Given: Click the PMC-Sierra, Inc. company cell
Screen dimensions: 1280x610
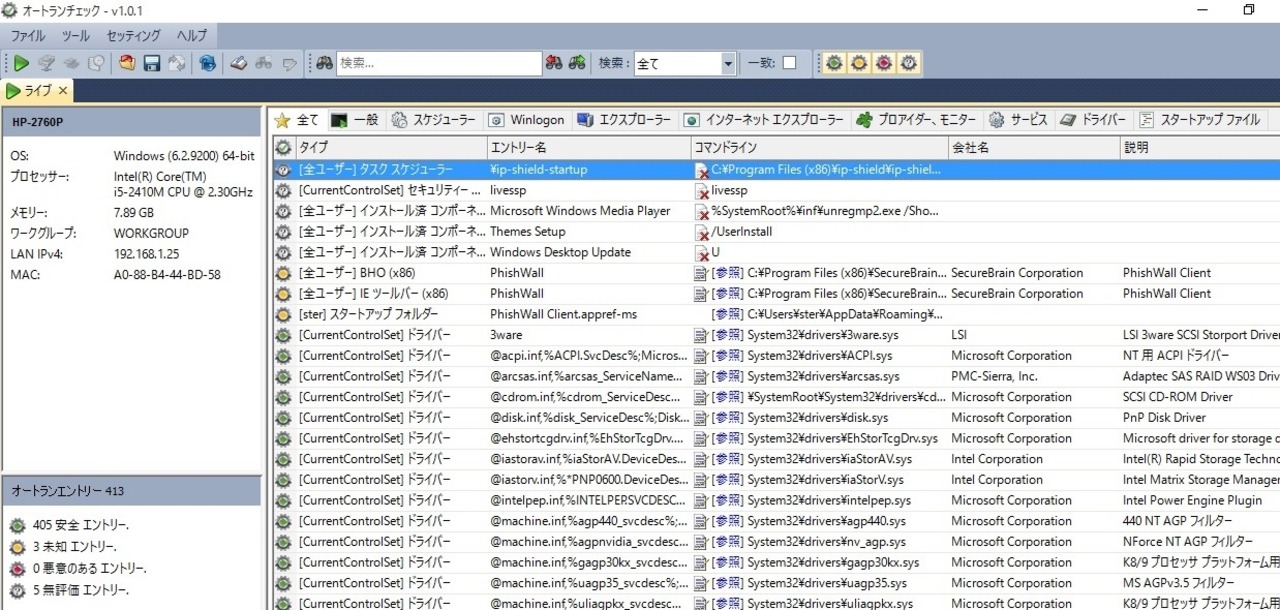Looking at the screenshot, I should click(x=994, y=377).
